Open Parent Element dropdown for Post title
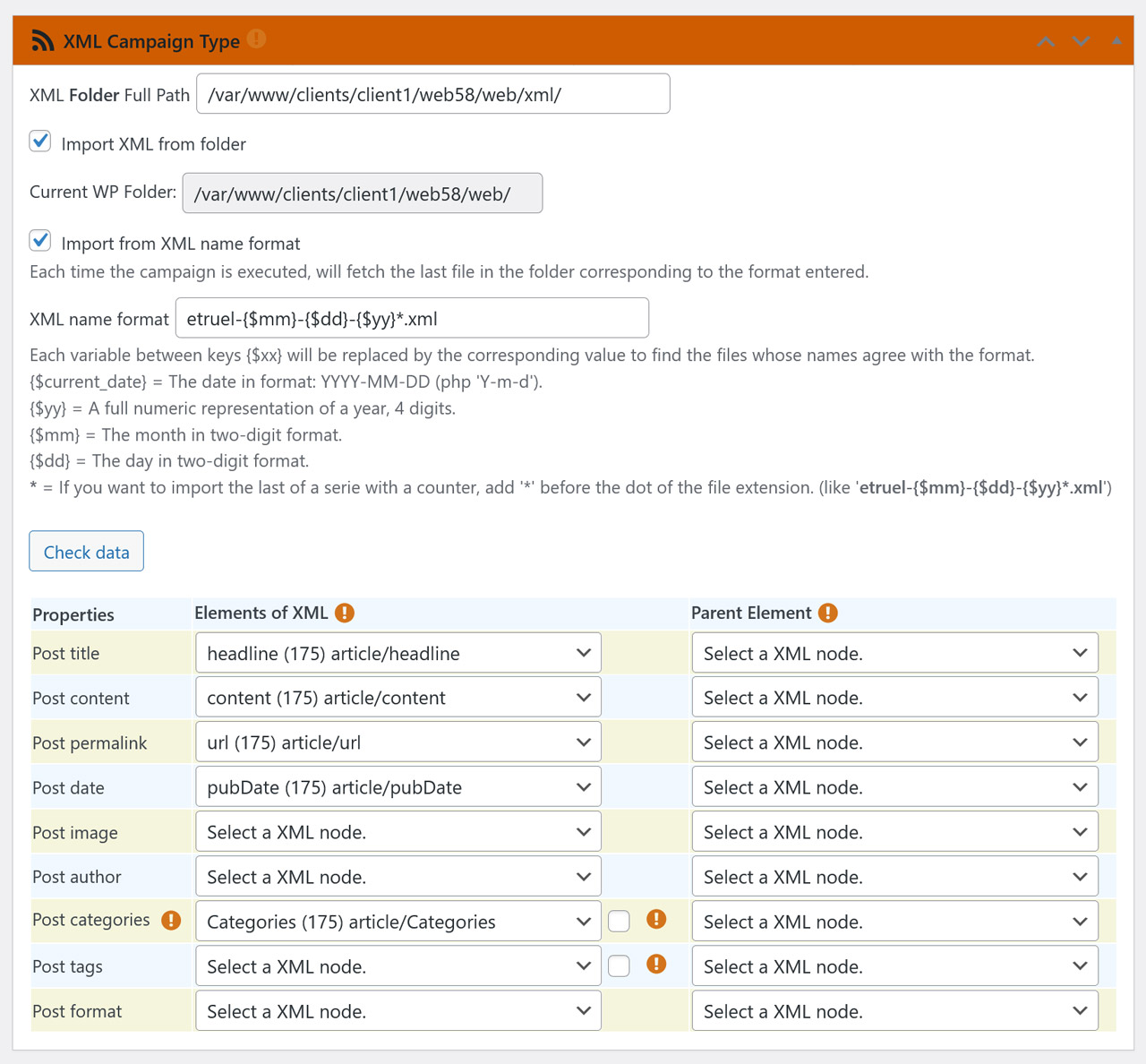The width and height of the screenshot is (1146, 1064). [895, 653]
